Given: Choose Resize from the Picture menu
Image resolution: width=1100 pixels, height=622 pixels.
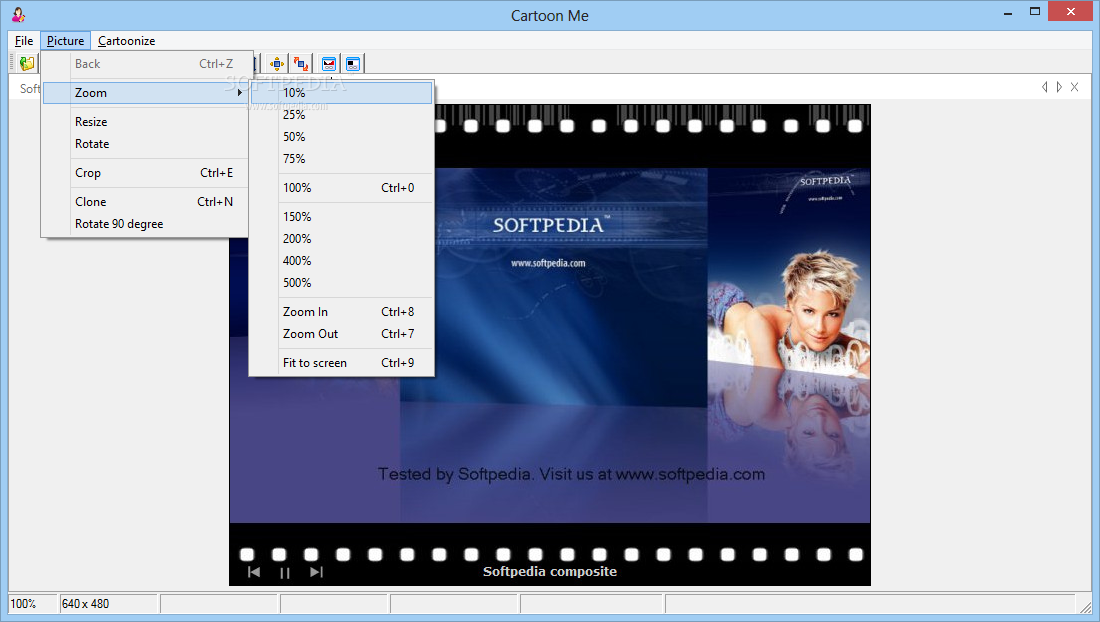Looking at the screenshot, I should pyautogui.click(x=146, y=121).
